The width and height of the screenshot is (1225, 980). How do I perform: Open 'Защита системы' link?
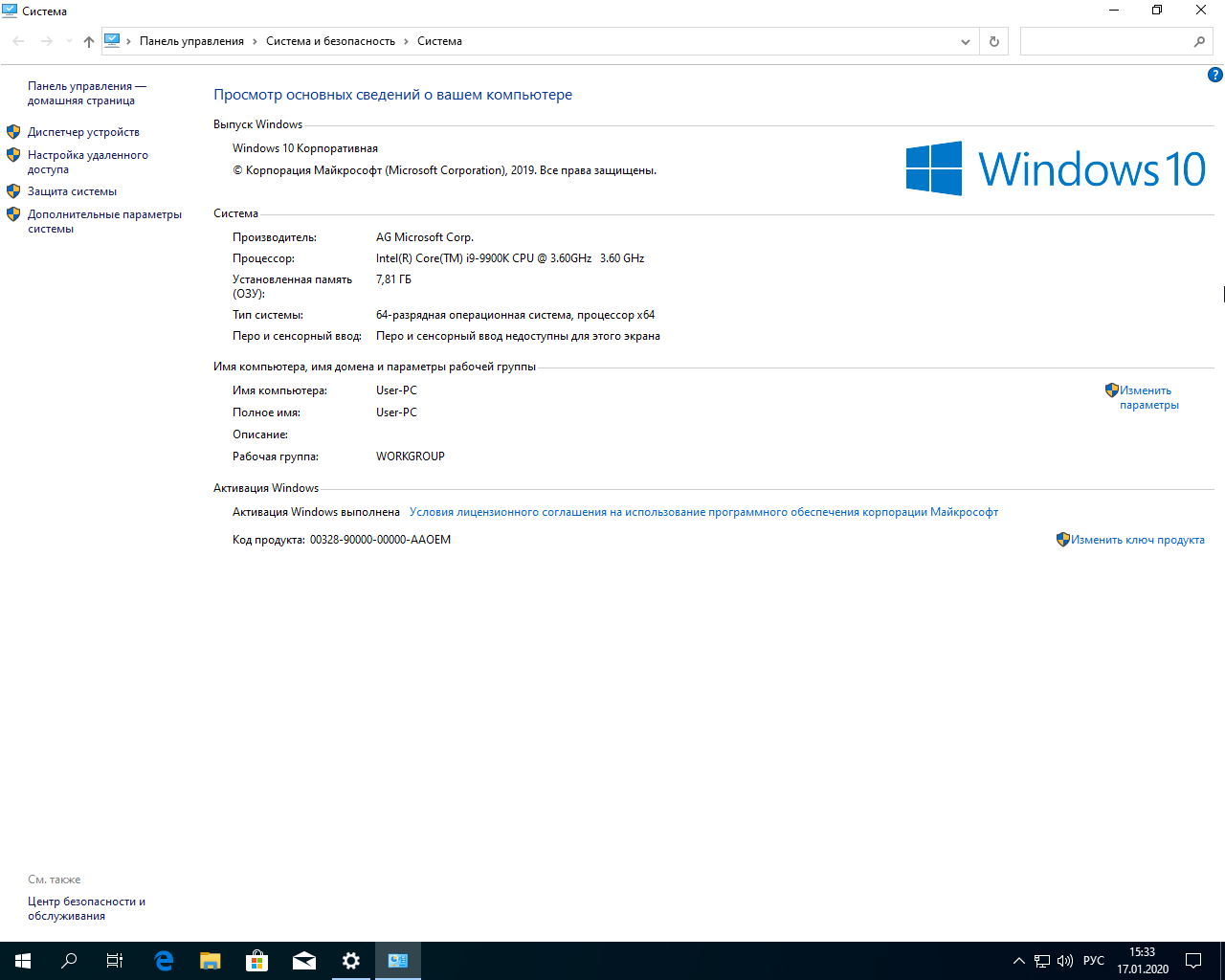72,191
